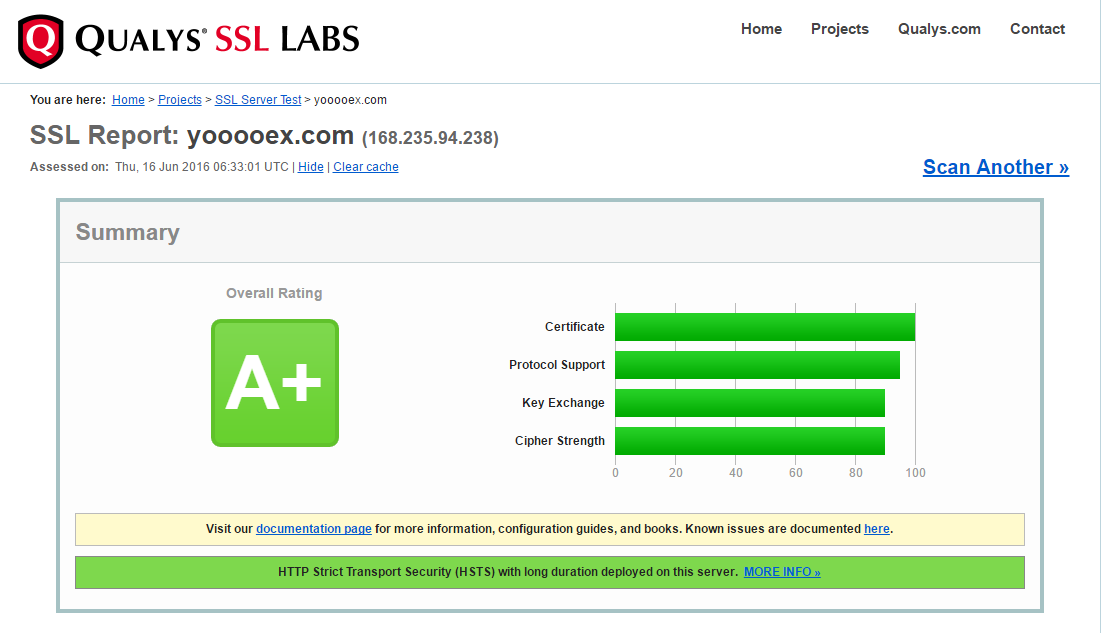
Task: Click the Cipher Strength rating bar
Action: point(749,441)
